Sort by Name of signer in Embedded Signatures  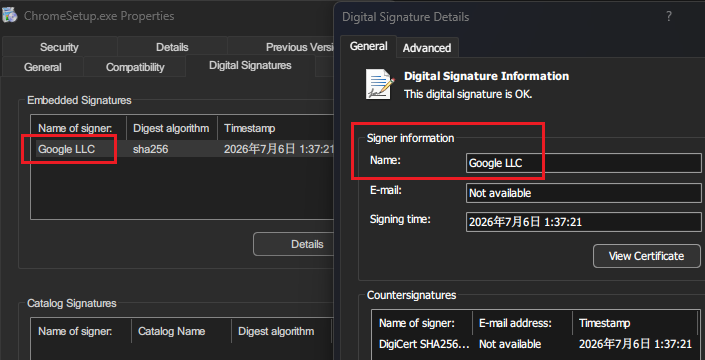(x=79, y=128)
